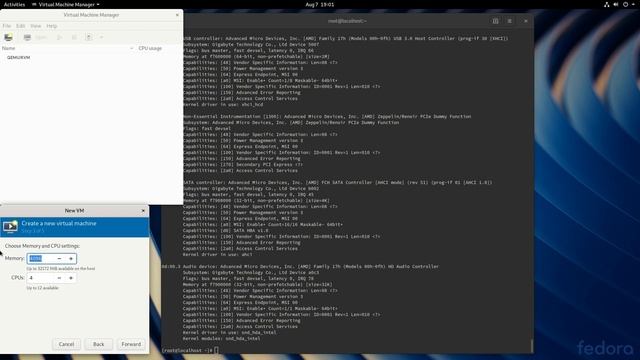Open the Help menu in Virtual Machine Manager
This screenshot has width=640, height=360.
pos(51,26)
